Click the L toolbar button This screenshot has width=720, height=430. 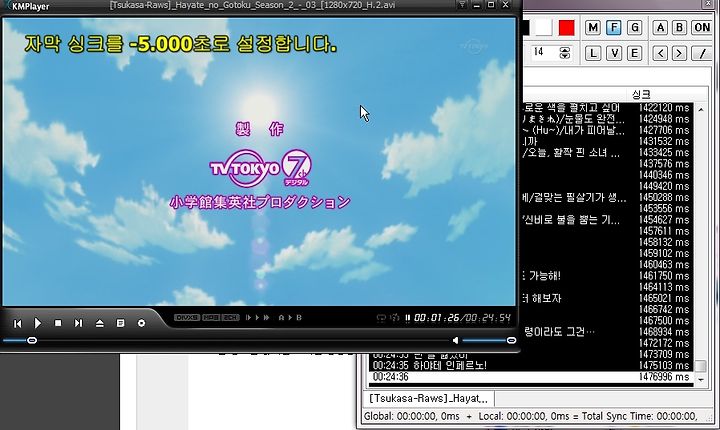pos(593,53)
